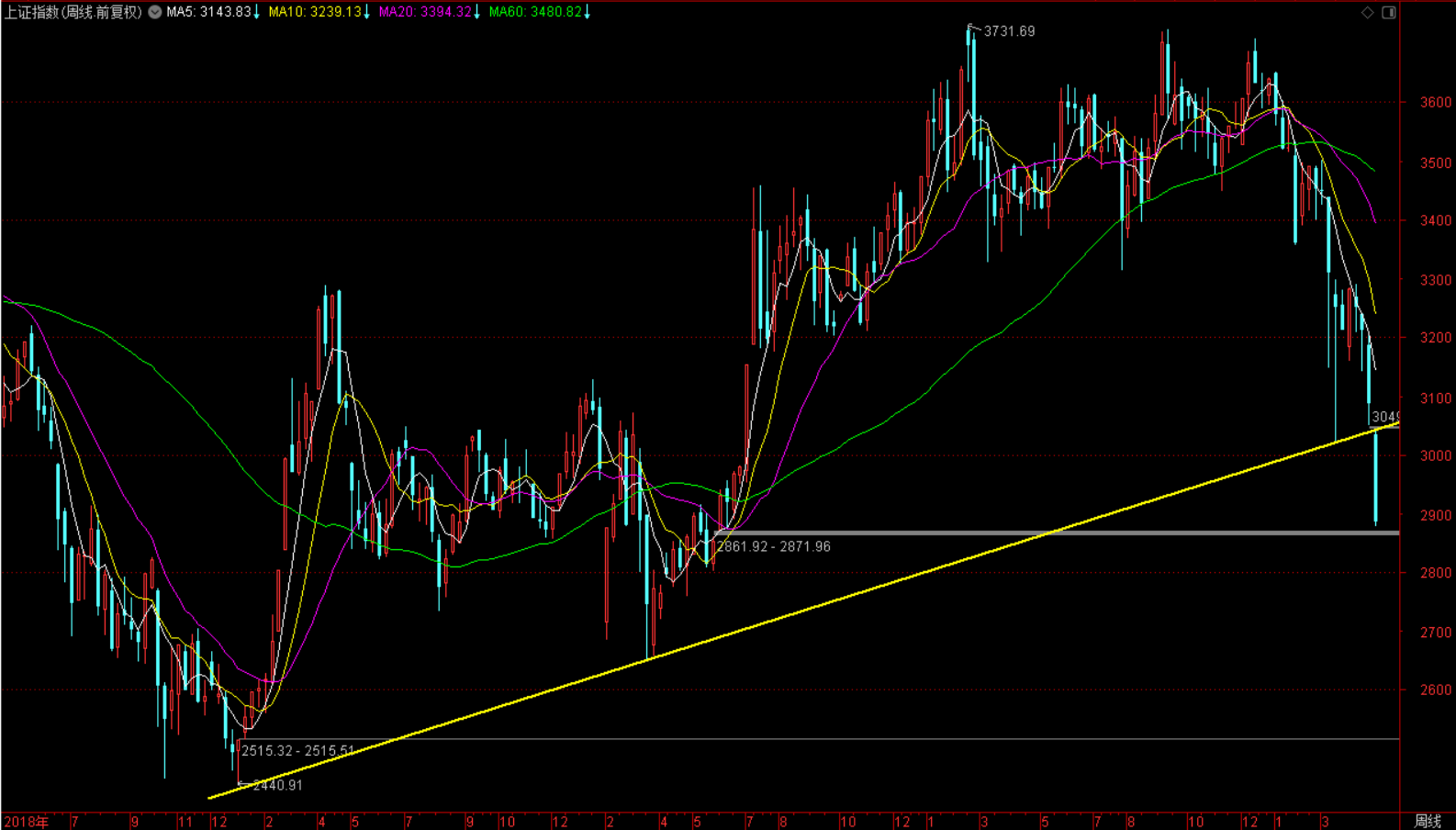Click the 2800 price axis label
This screenshot has width=1456, height=830.
point(1436,573)
